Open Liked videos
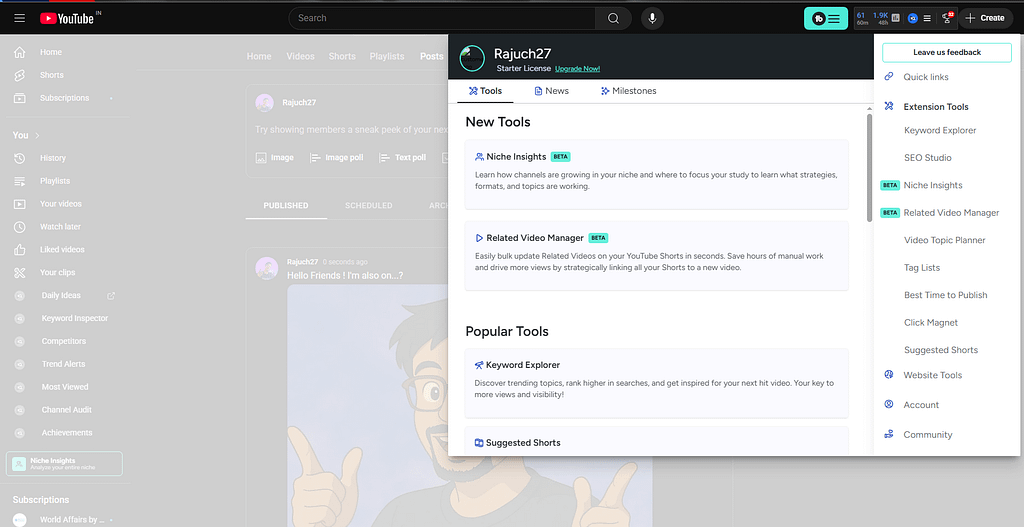This screenshot has height=527, width=1024. pyautogui.click(x=64, y=249)
